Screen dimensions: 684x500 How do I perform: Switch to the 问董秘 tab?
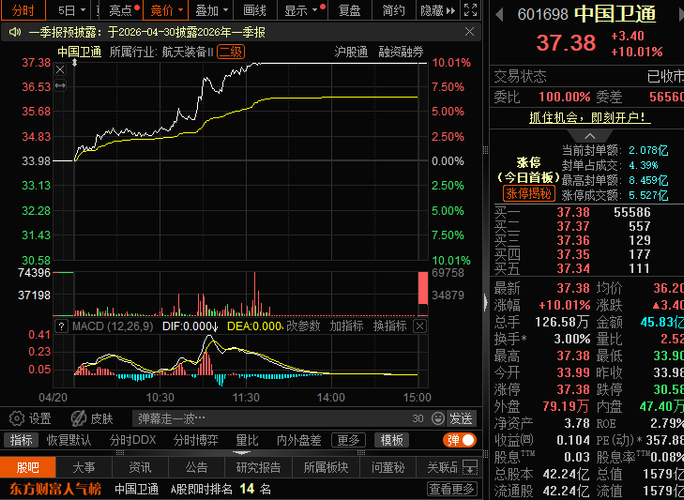(x=388, y=468)
